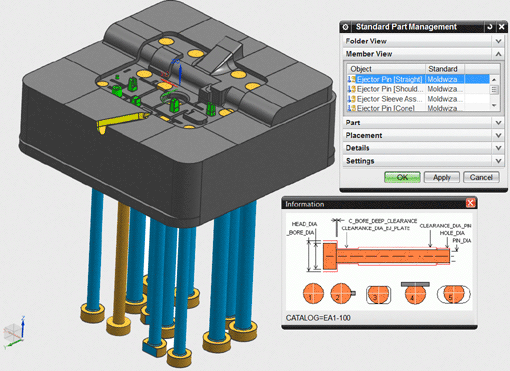
Task: Expand the Settings section
Action: point(498,161)
